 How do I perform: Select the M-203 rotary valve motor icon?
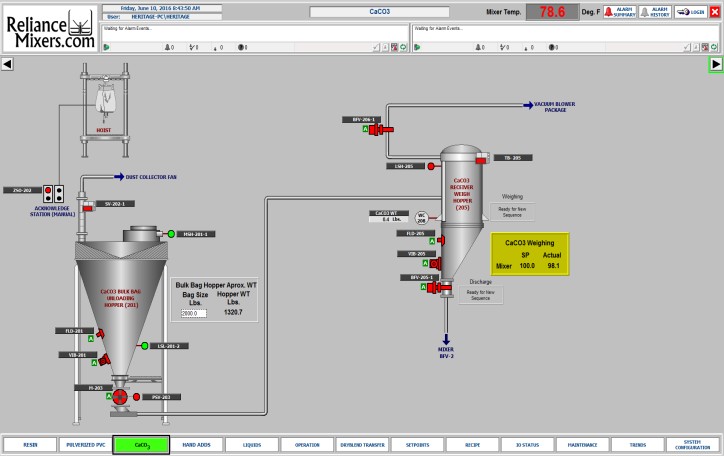tap(120, 397)
